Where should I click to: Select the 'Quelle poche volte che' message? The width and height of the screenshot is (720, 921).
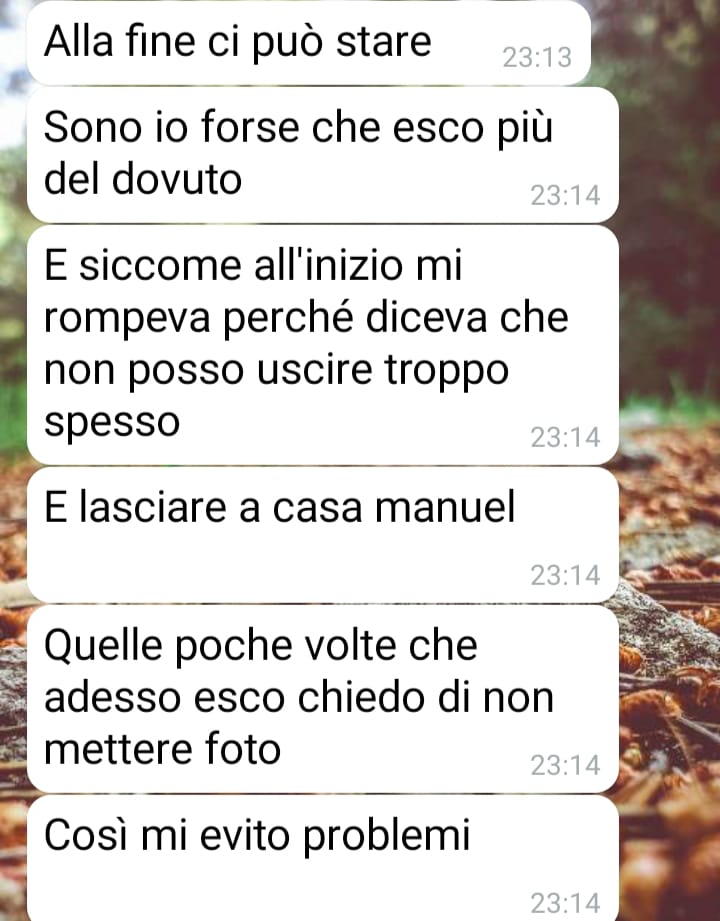[322, 700]
